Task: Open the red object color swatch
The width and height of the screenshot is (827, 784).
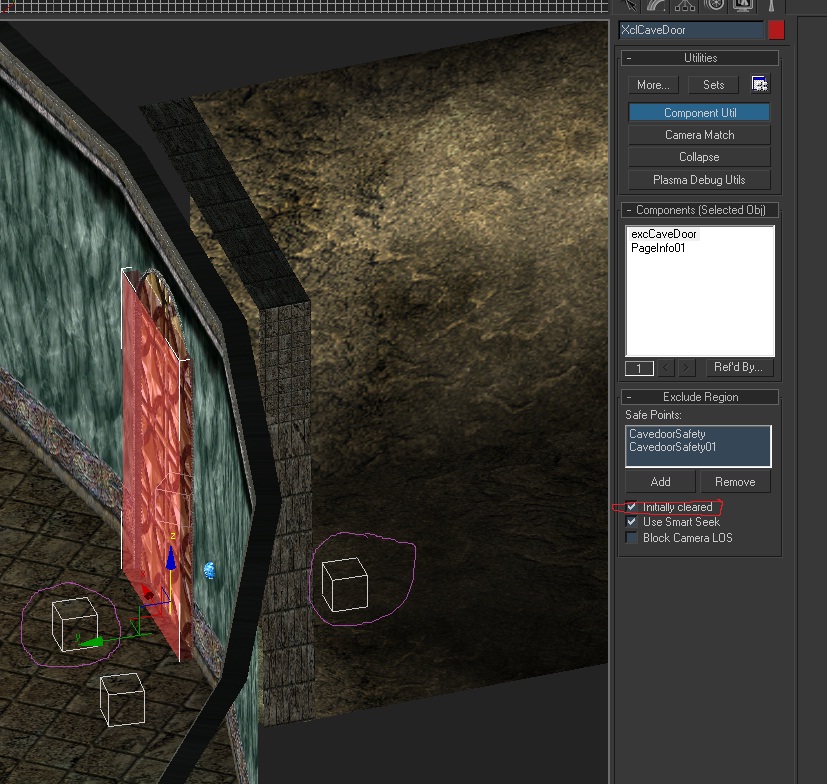Action: 776,30
